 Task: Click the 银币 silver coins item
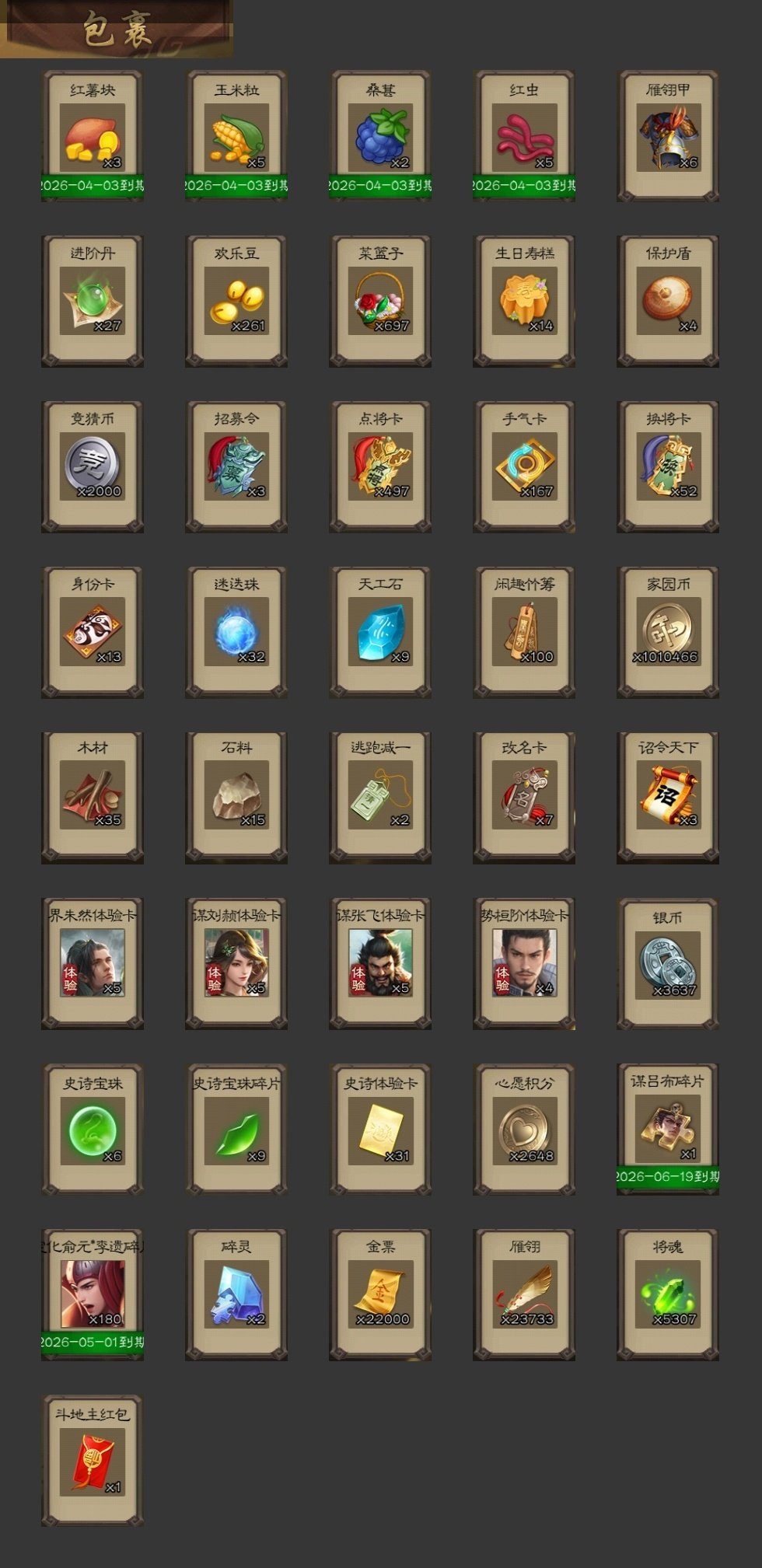668,963
